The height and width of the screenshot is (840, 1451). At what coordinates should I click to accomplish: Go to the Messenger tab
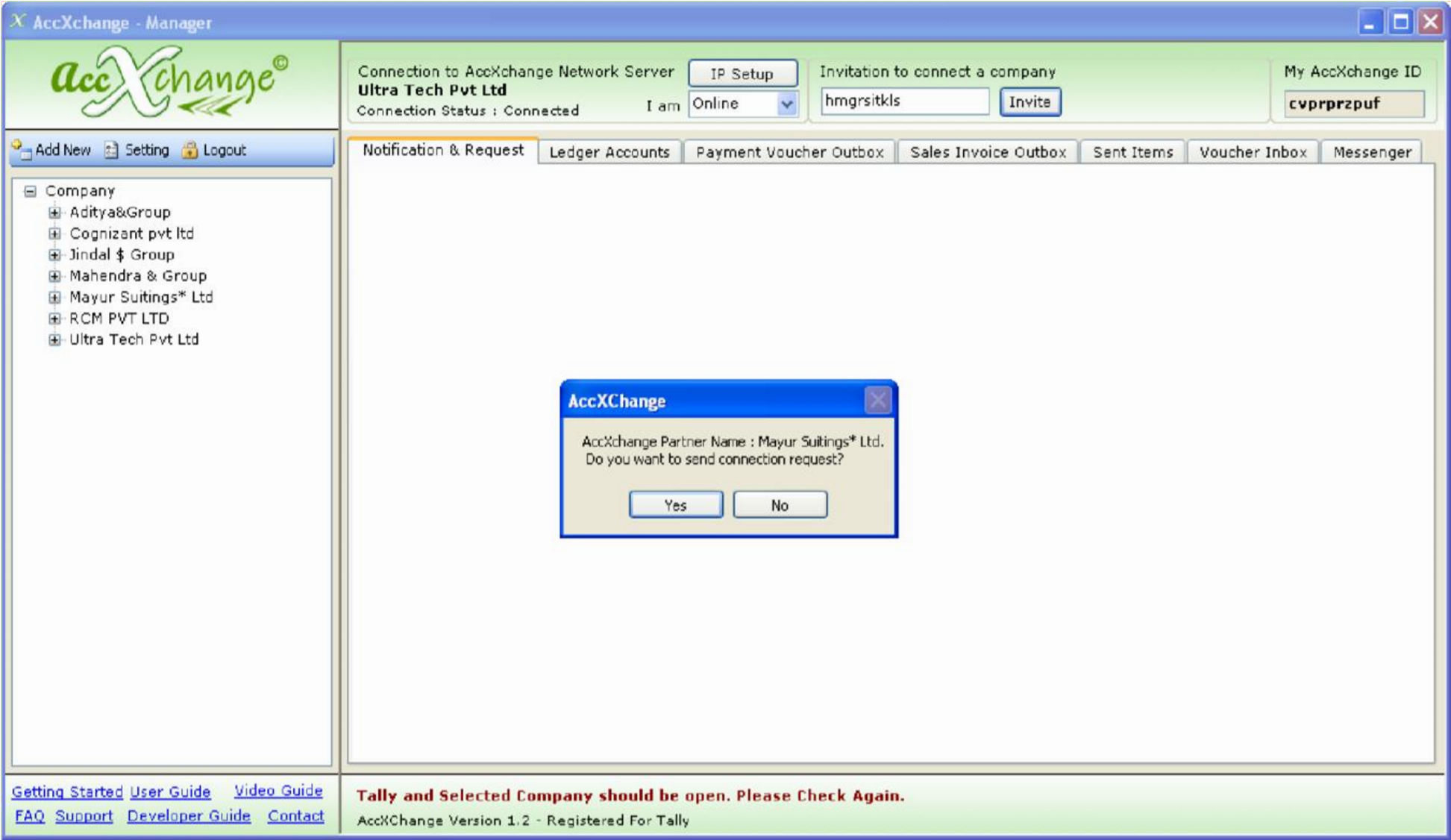coord(1371,152)
